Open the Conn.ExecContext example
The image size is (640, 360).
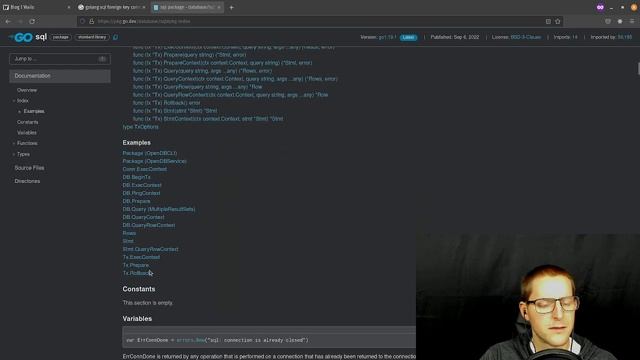coord(144,169)
